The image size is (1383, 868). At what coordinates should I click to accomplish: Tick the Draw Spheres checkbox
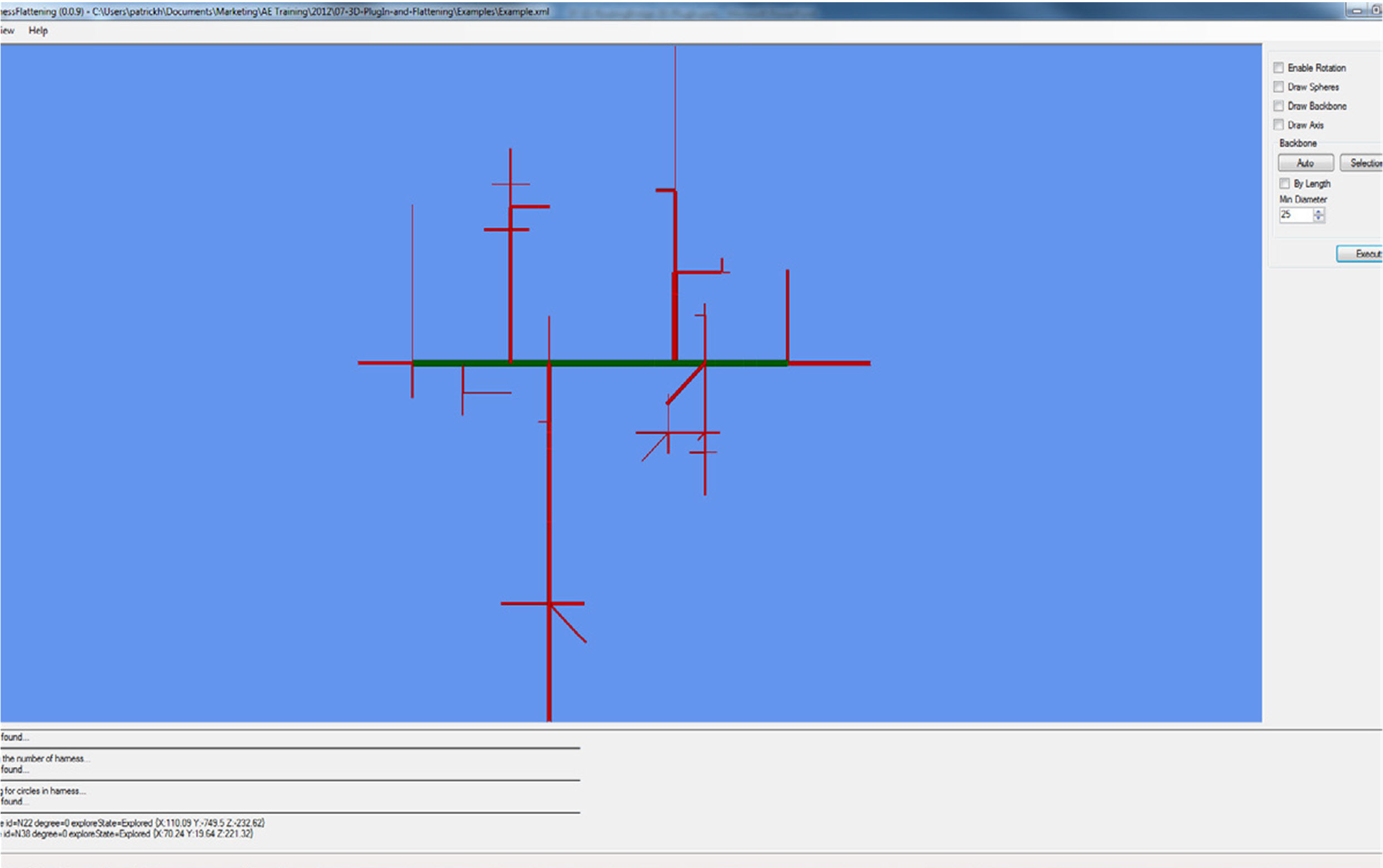click(x=1278, y=87)
